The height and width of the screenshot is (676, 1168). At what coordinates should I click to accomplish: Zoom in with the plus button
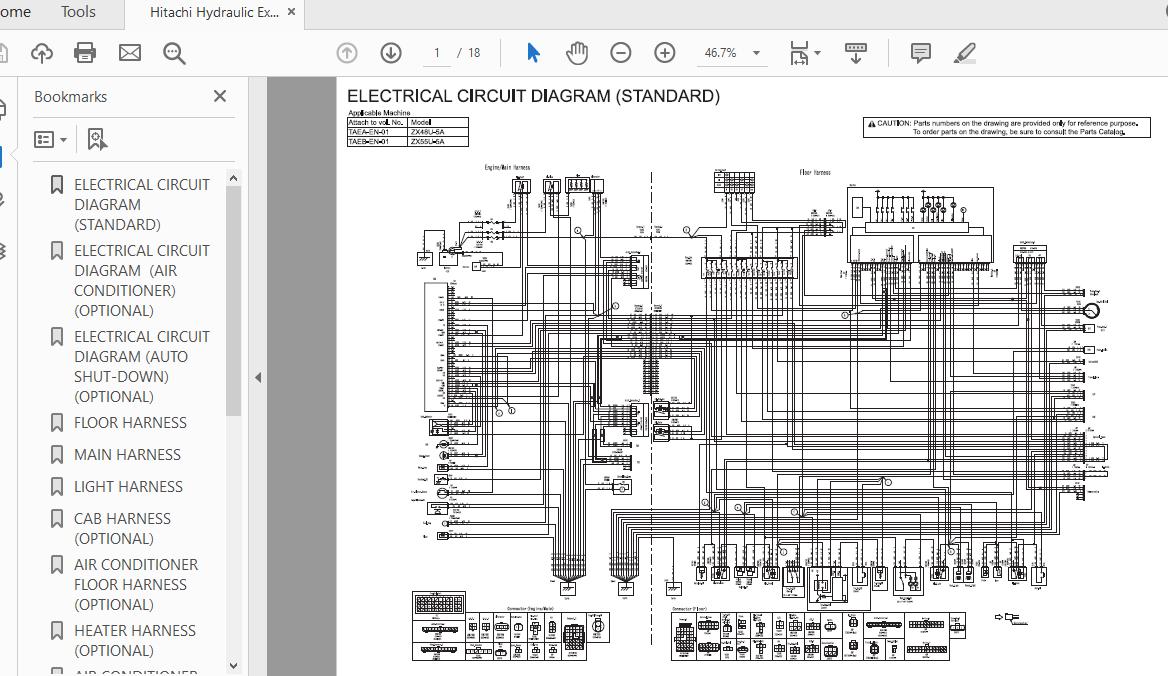(x=665, y=53)
